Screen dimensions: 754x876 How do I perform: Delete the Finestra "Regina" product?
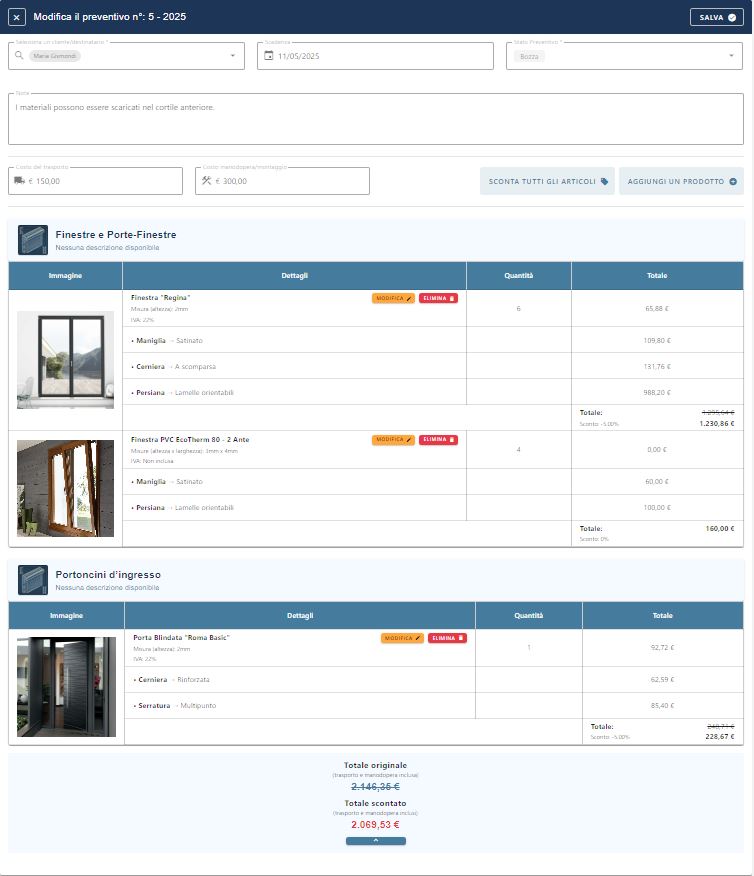click(438, 298)
